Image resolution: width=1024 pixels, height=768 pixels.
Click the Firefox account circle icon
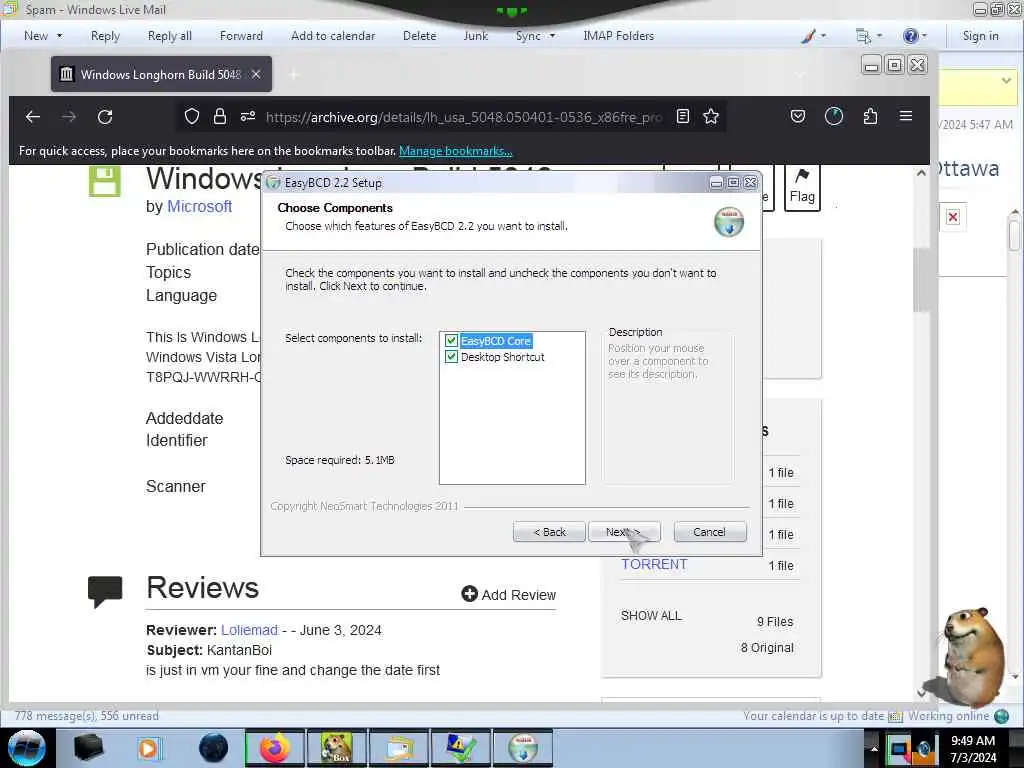tap(833, 116)
